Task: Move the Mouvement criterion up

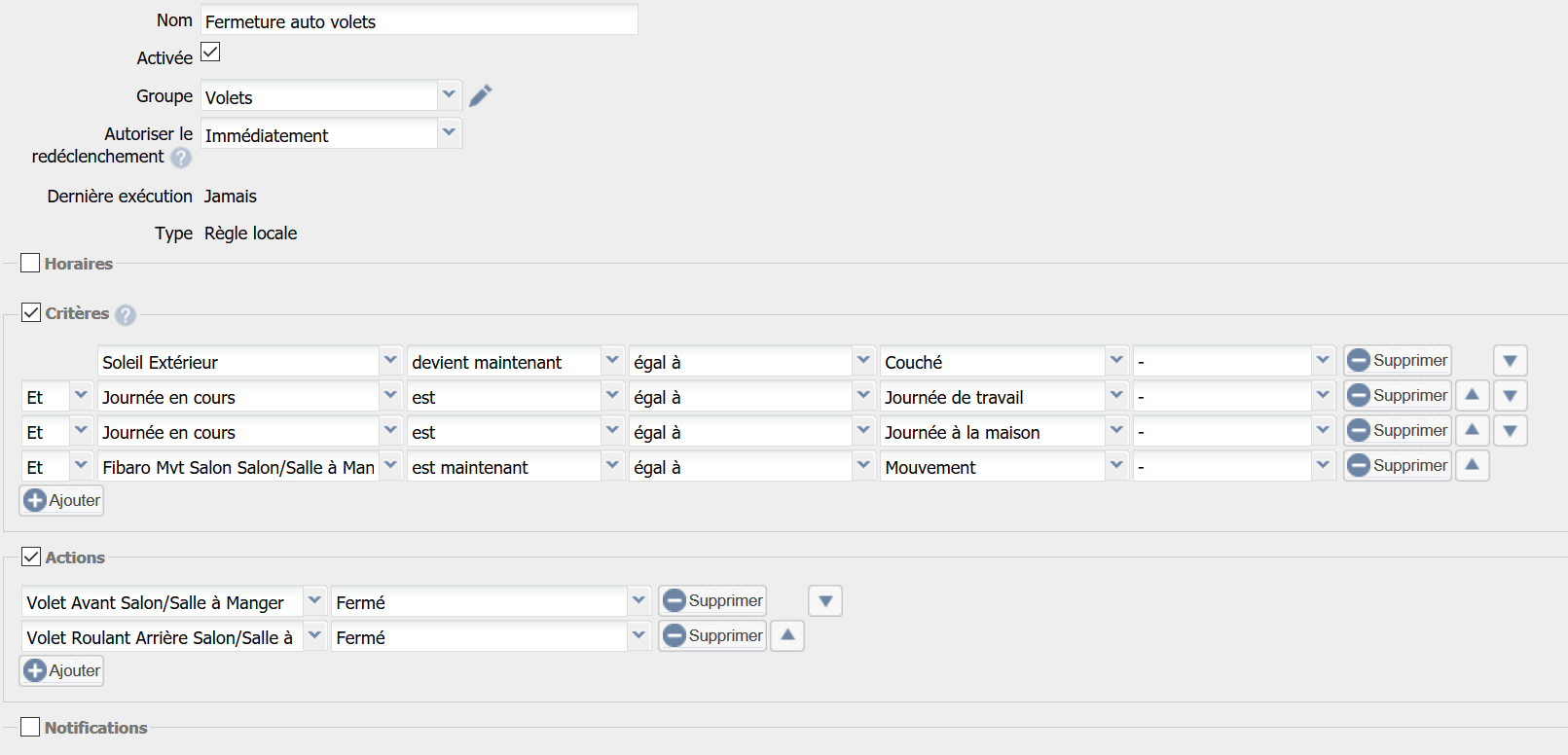Action: [1472, 466]
